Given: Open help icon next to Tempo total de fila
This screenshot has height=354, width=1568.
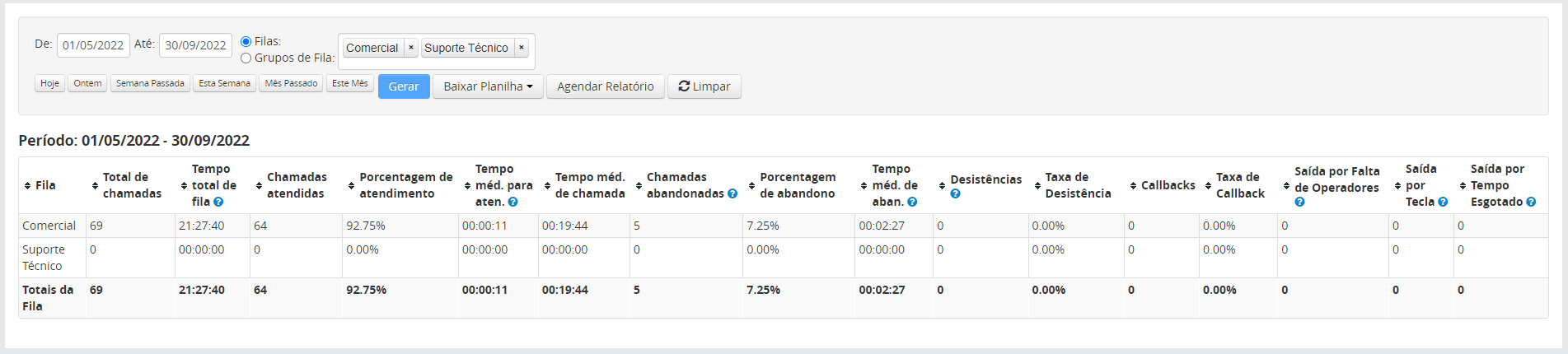Looking at the screenshot, I should coord(218,202).
